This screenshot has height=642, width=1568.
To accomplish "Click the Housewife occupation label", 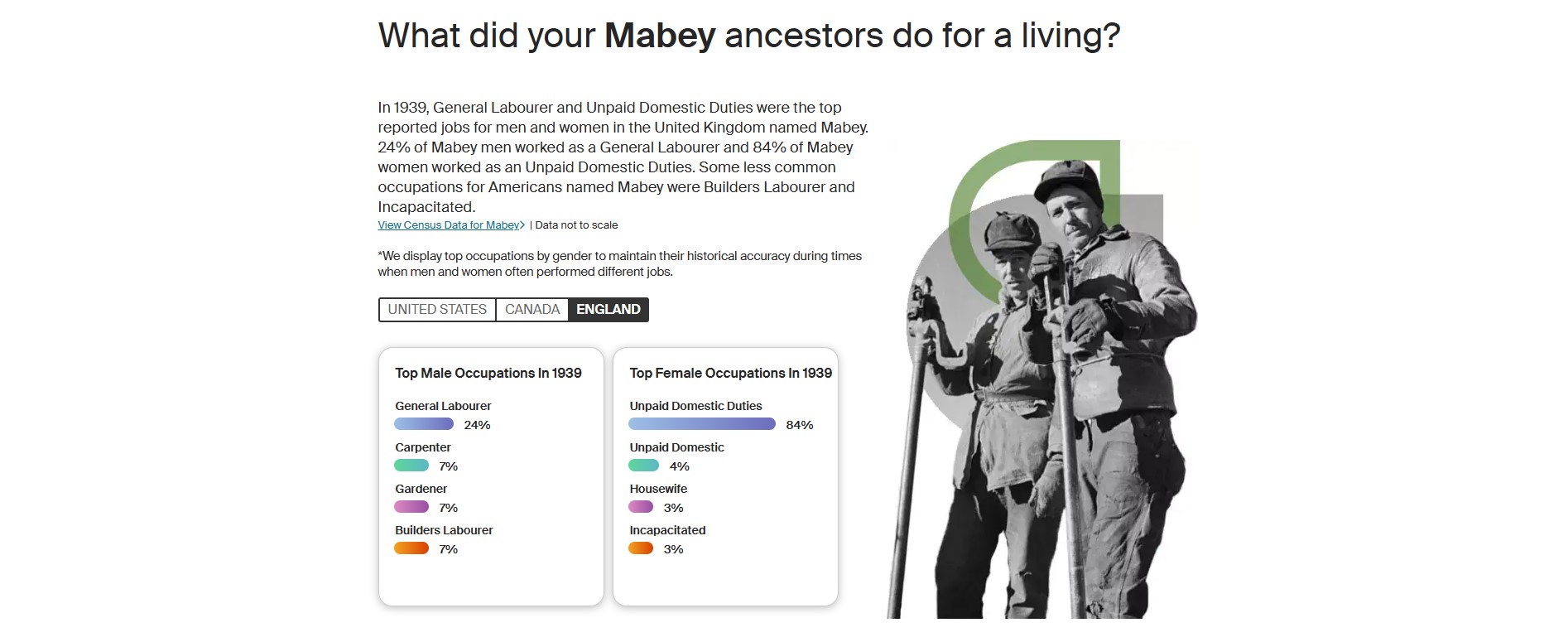I will (658, 489).
